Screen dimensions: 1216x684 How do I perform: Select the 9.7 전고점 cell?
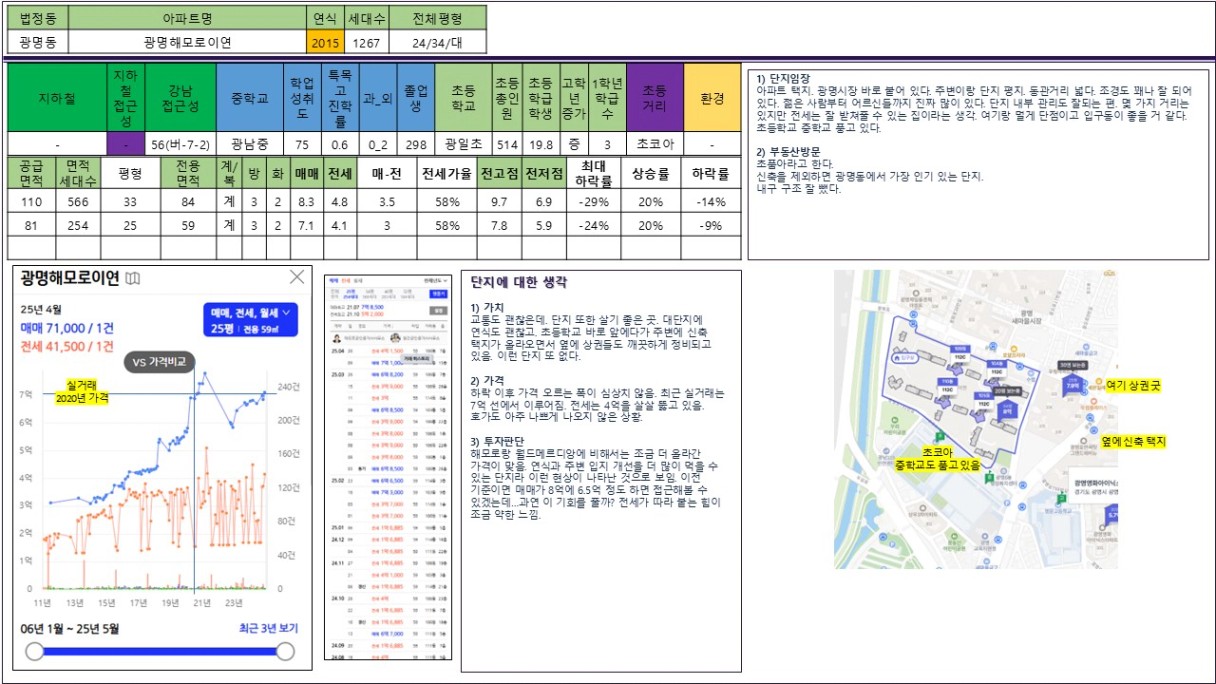tap(498, 201)
